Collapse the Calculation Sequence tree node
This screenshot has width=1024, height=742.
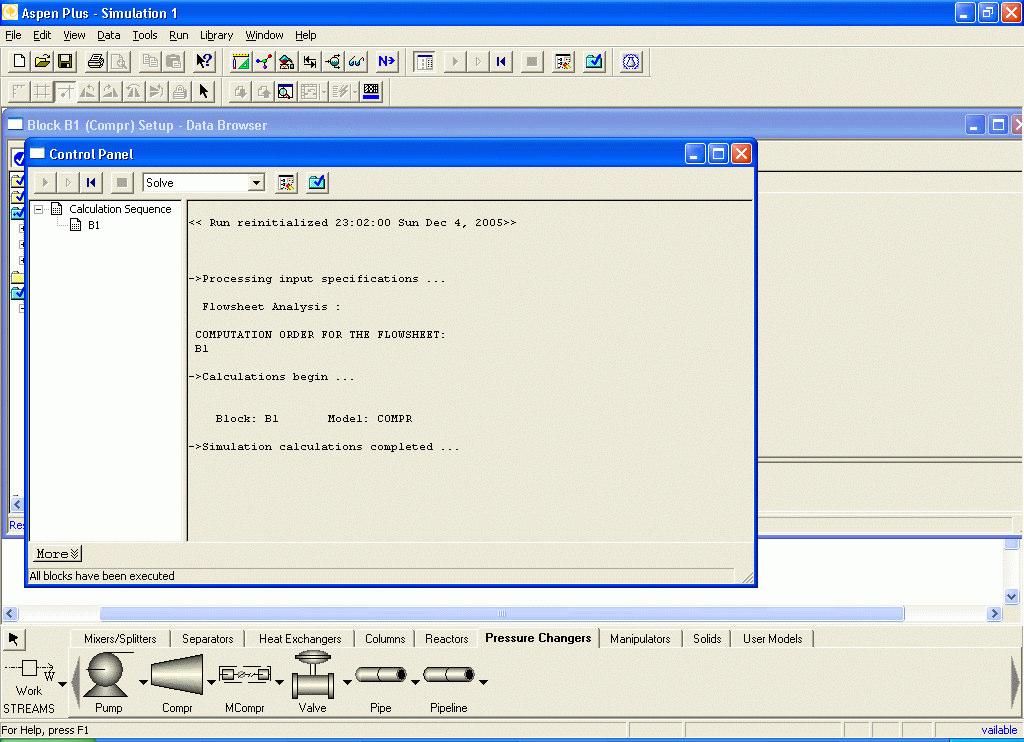tap(39, 209)
